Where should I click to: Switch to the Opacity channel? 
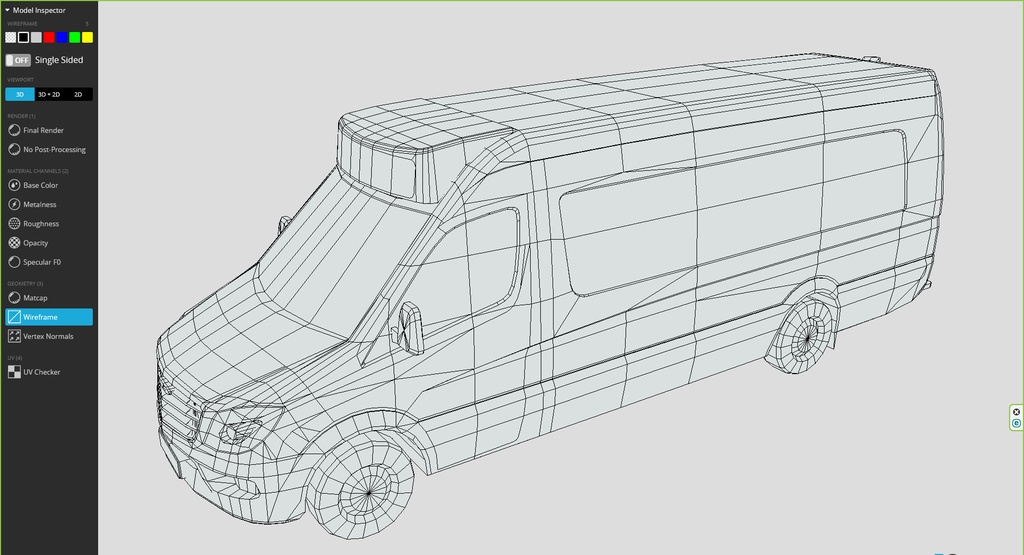pyautogui.click(x=35, y=242)
